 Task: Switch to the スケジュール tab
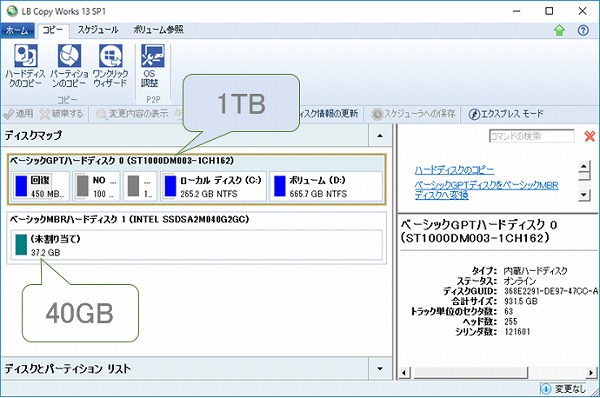pos(98,30)
